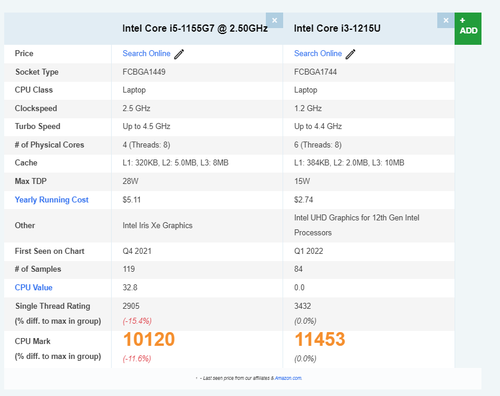Image resolution: width=500 pixels, height=396 pixels.
Task: Click the Up to 4.4 GHz turbo value
Action: pos(318,126)
